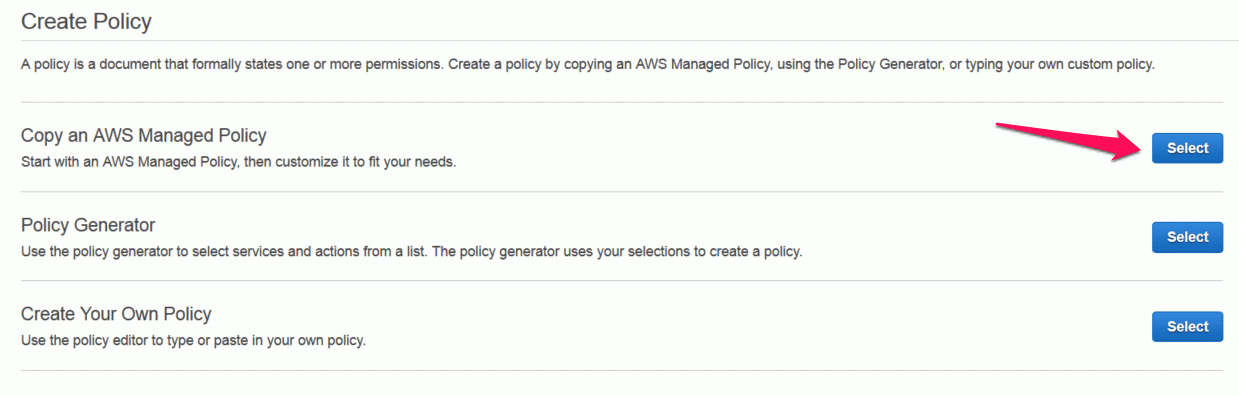Click the intro sentence 'A policy is a document'
The image size is (1239, 396).
coord(588,65)
